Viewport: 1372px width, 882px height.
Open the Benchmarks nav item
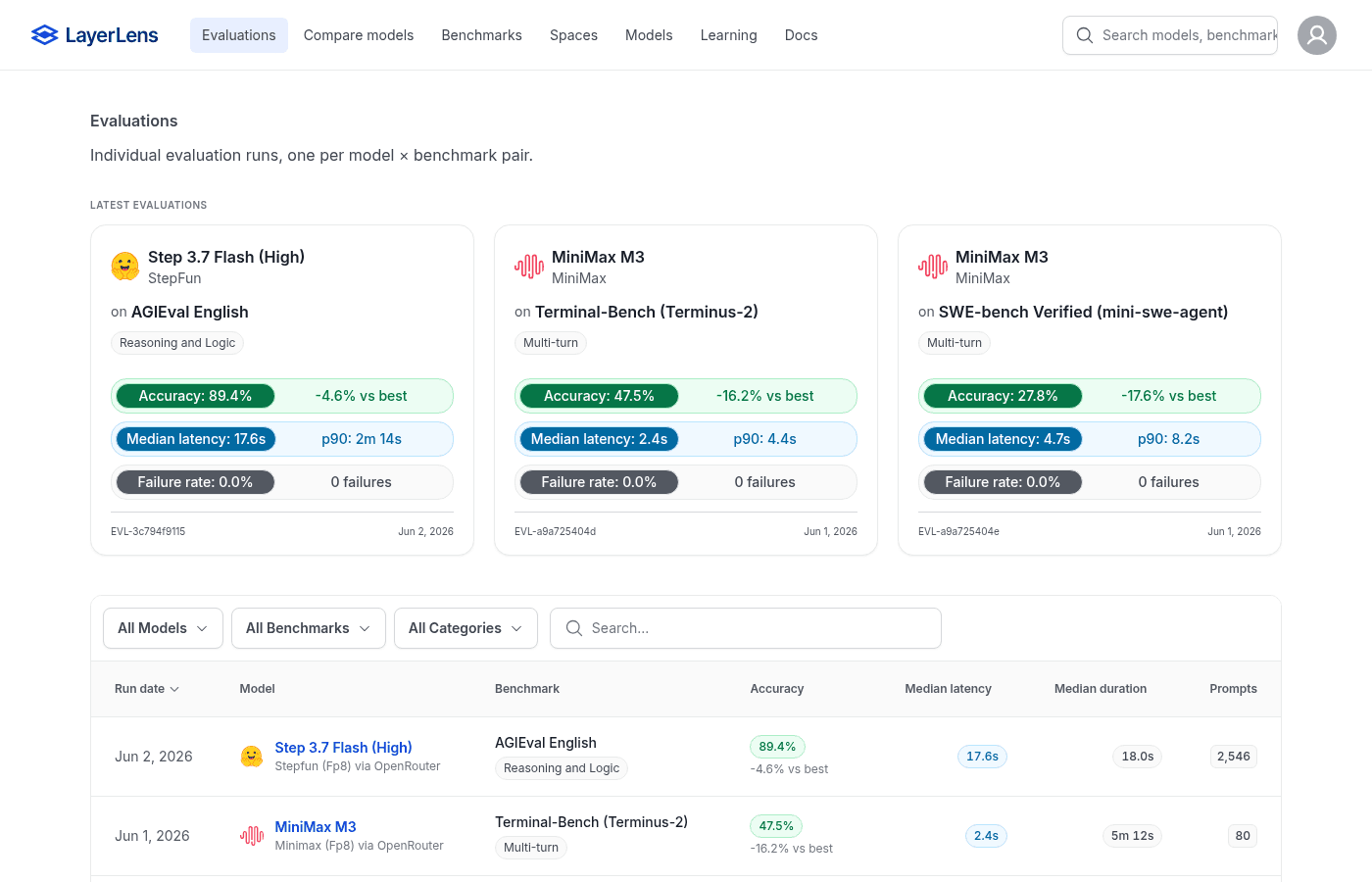tap(481, 35)
